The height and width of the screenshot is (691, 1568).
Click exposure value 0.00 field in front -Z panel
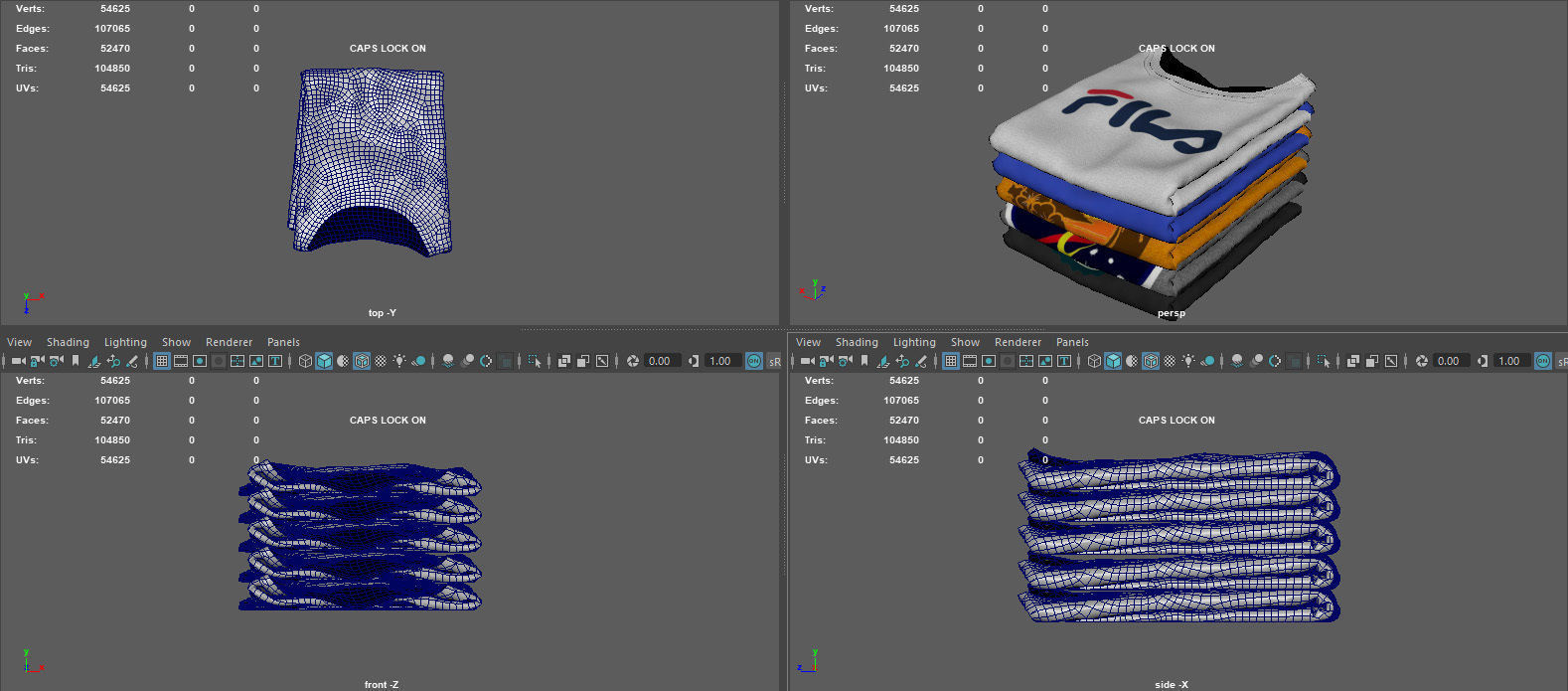pos(662,361)
